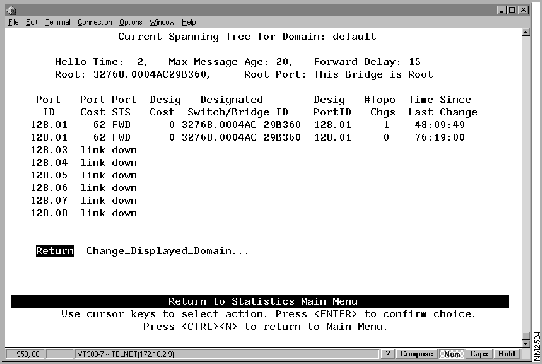Click port ID 128.05 link down row
This screenshot has height=364, width=542.
tap(84, 175)
